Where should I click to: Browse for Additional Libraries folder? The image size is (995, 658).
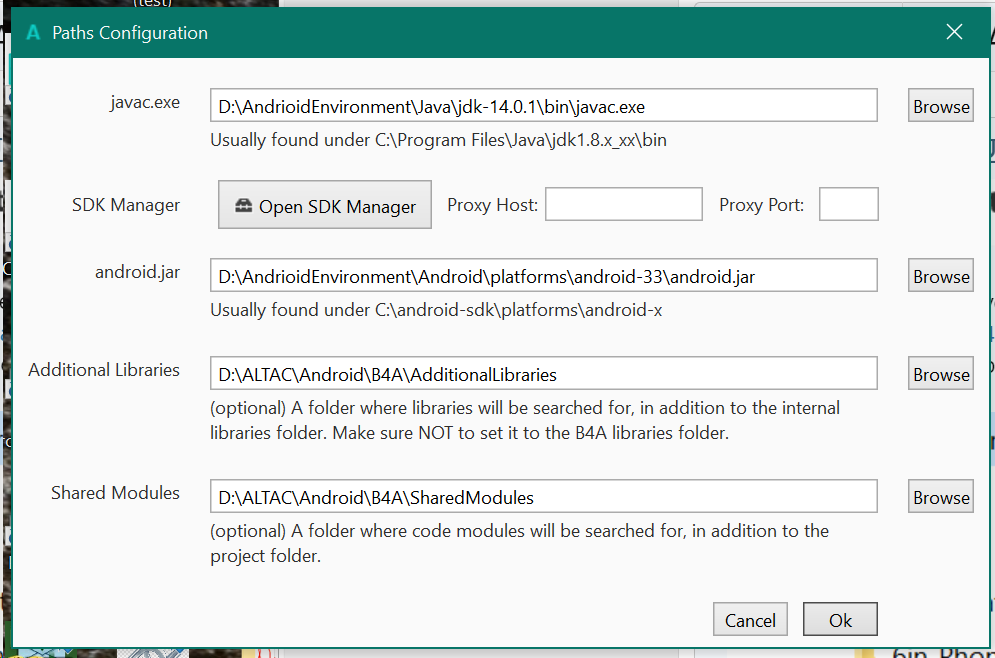click(x=940, y=374)
